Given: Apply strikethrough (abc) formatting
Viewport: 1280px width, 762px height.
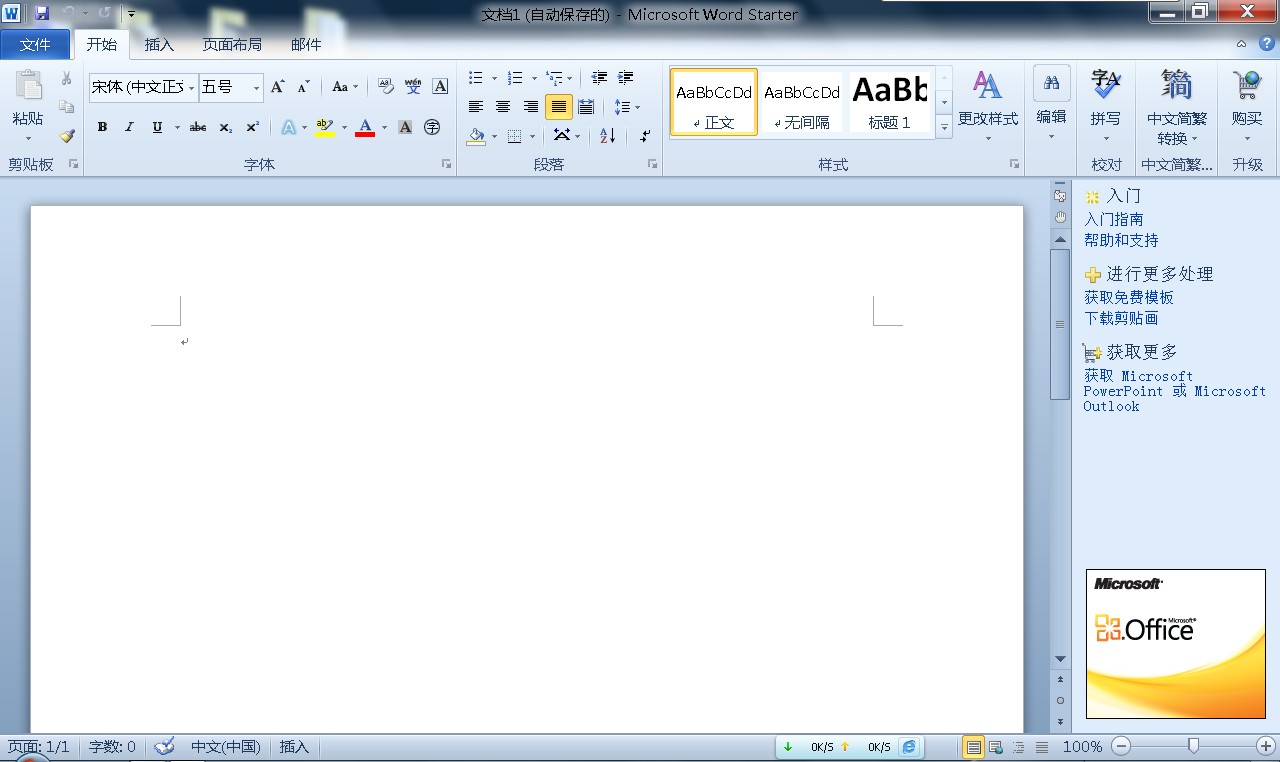Looking at the screenshot, I should click(198, 127).
